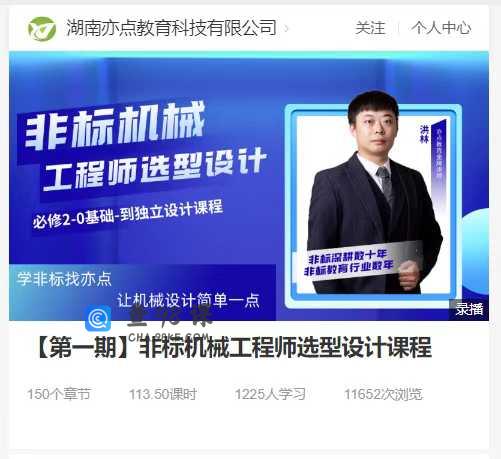View the 150个章节 chapter list
Screen dimensions: 501x459
pos(59,394)
